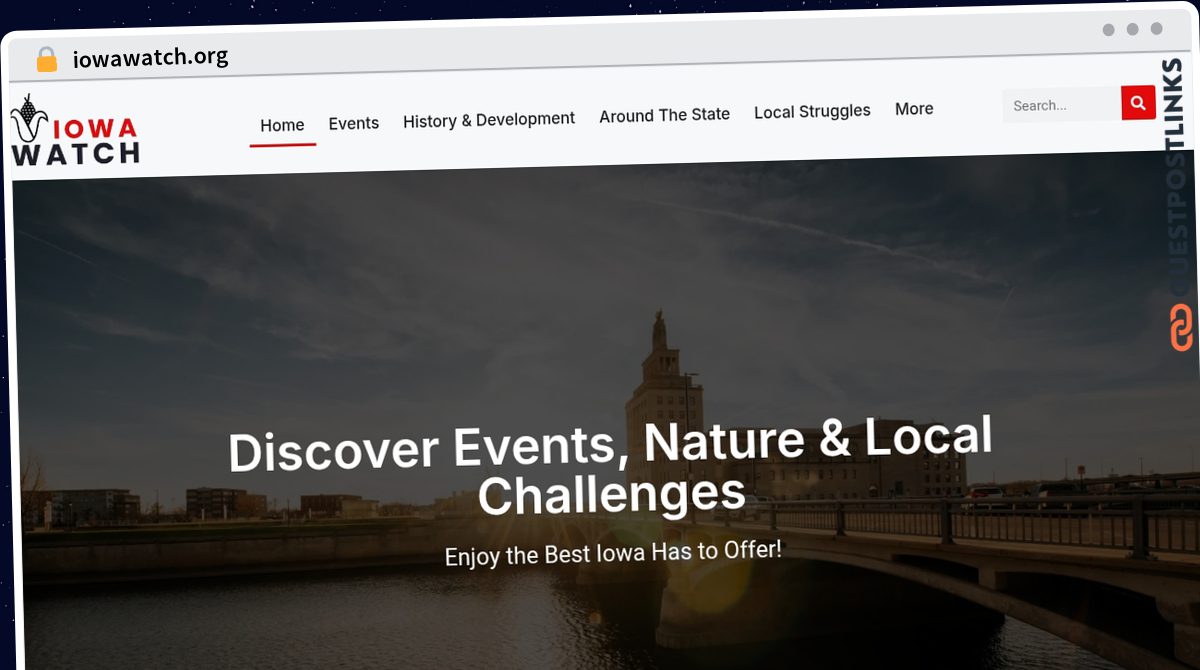Open History & Development navigation link
This screenshot has height=670, width=1200.
pyautogui.click(x=489, y=120)
